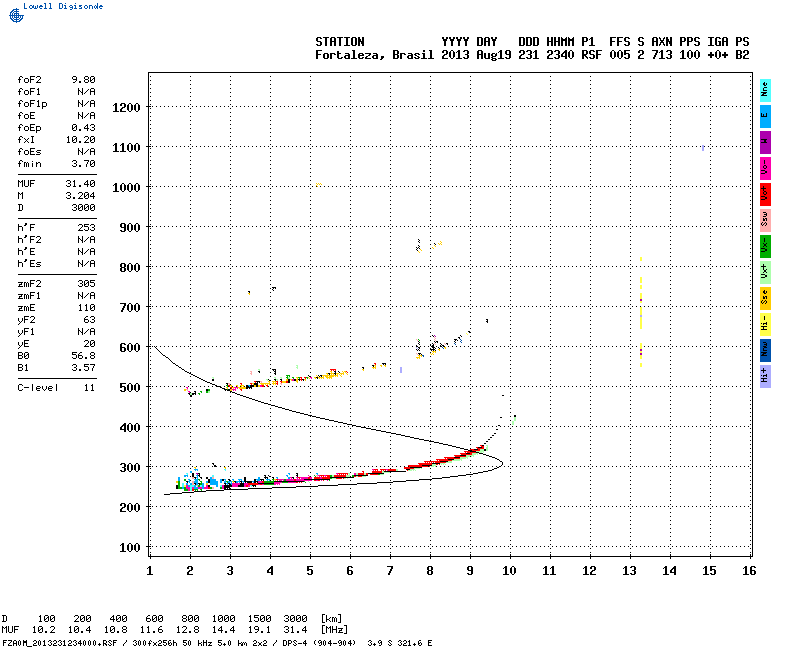This screenshot has height=650, width=800.
Task: Select the lavender Hi+ legend swatch
Action: (x=765, y=377)
